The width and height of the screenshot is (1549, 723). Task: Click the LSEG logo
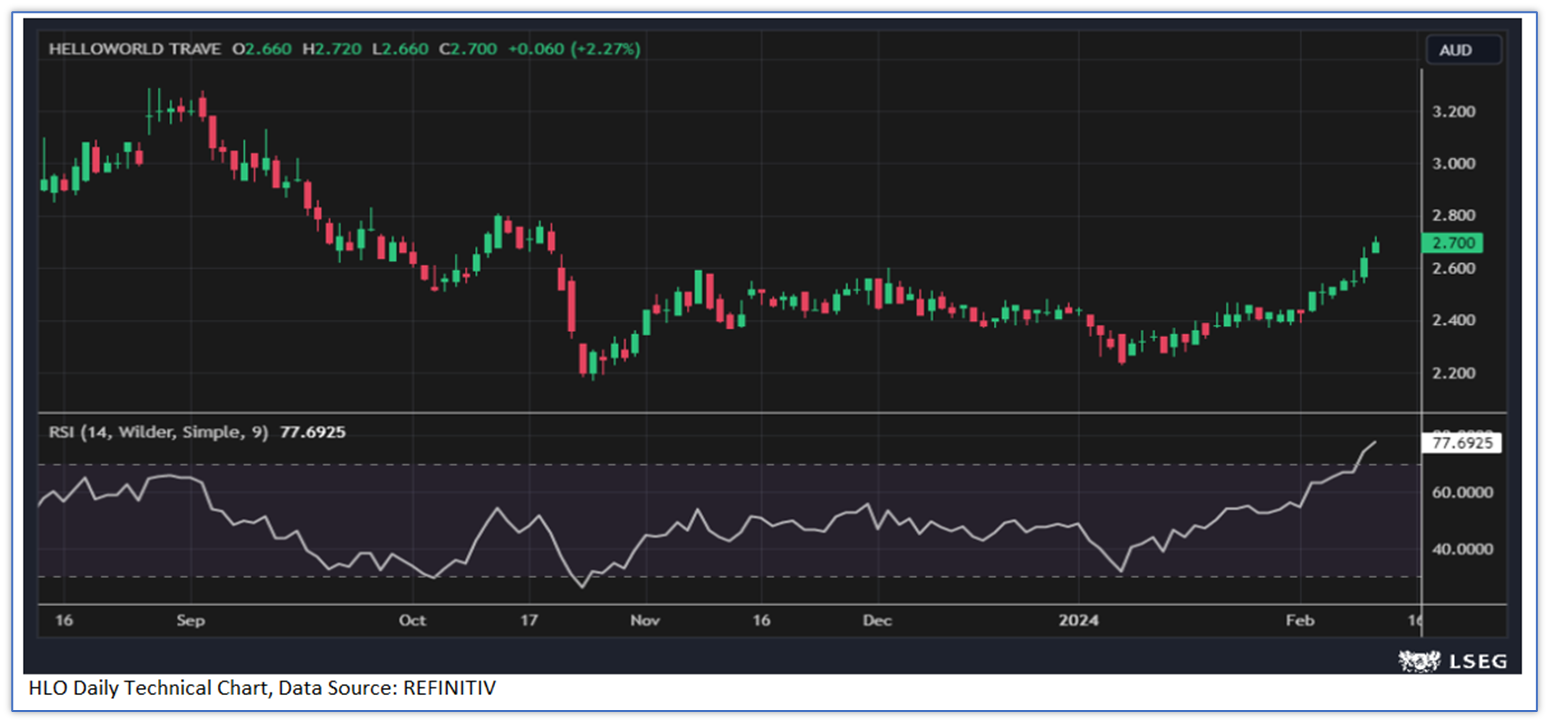pyautogui.click(x=1452, y=661)
